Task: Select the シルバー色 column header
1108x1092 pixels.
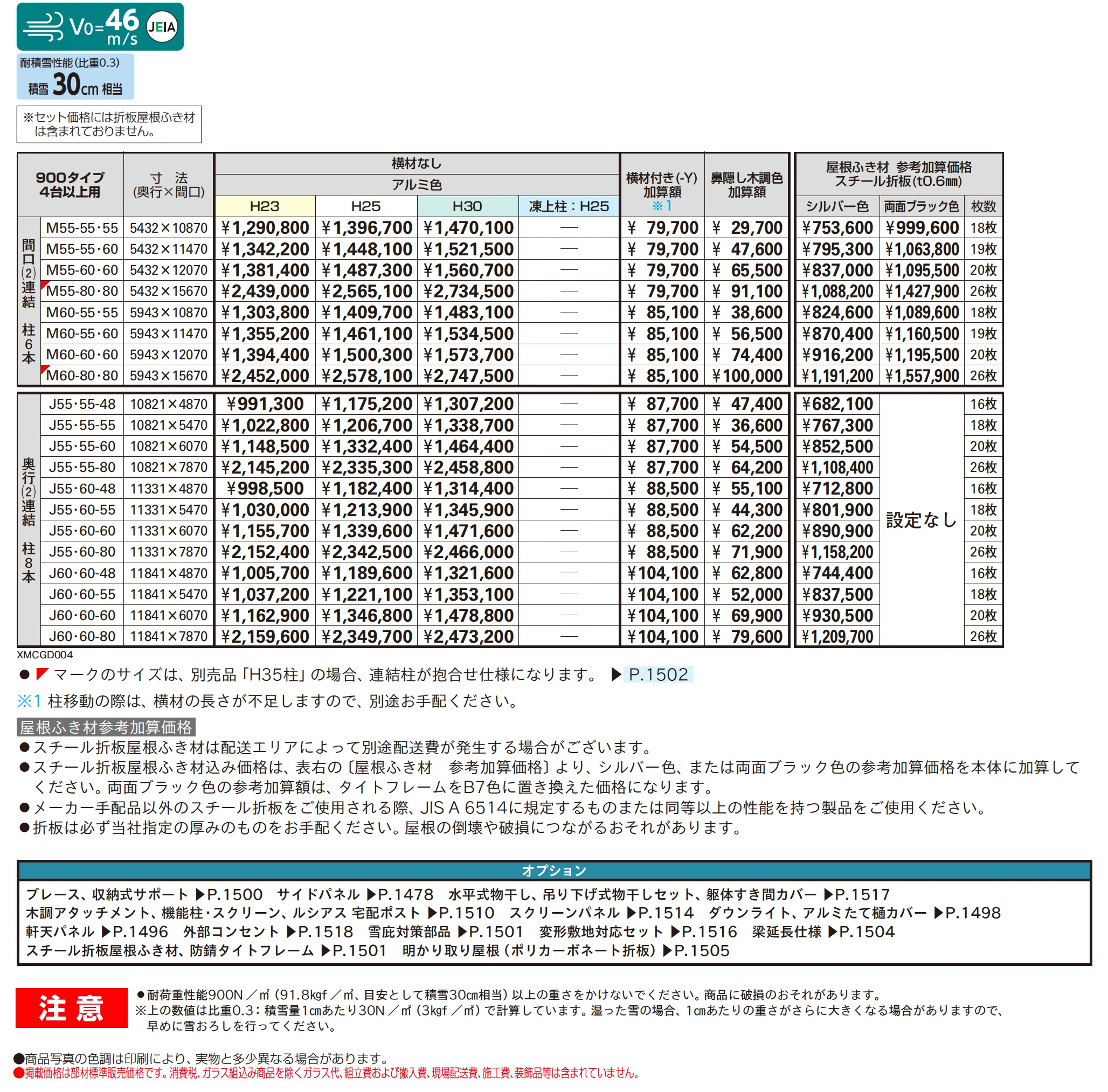Action: [x=837, y=206]
